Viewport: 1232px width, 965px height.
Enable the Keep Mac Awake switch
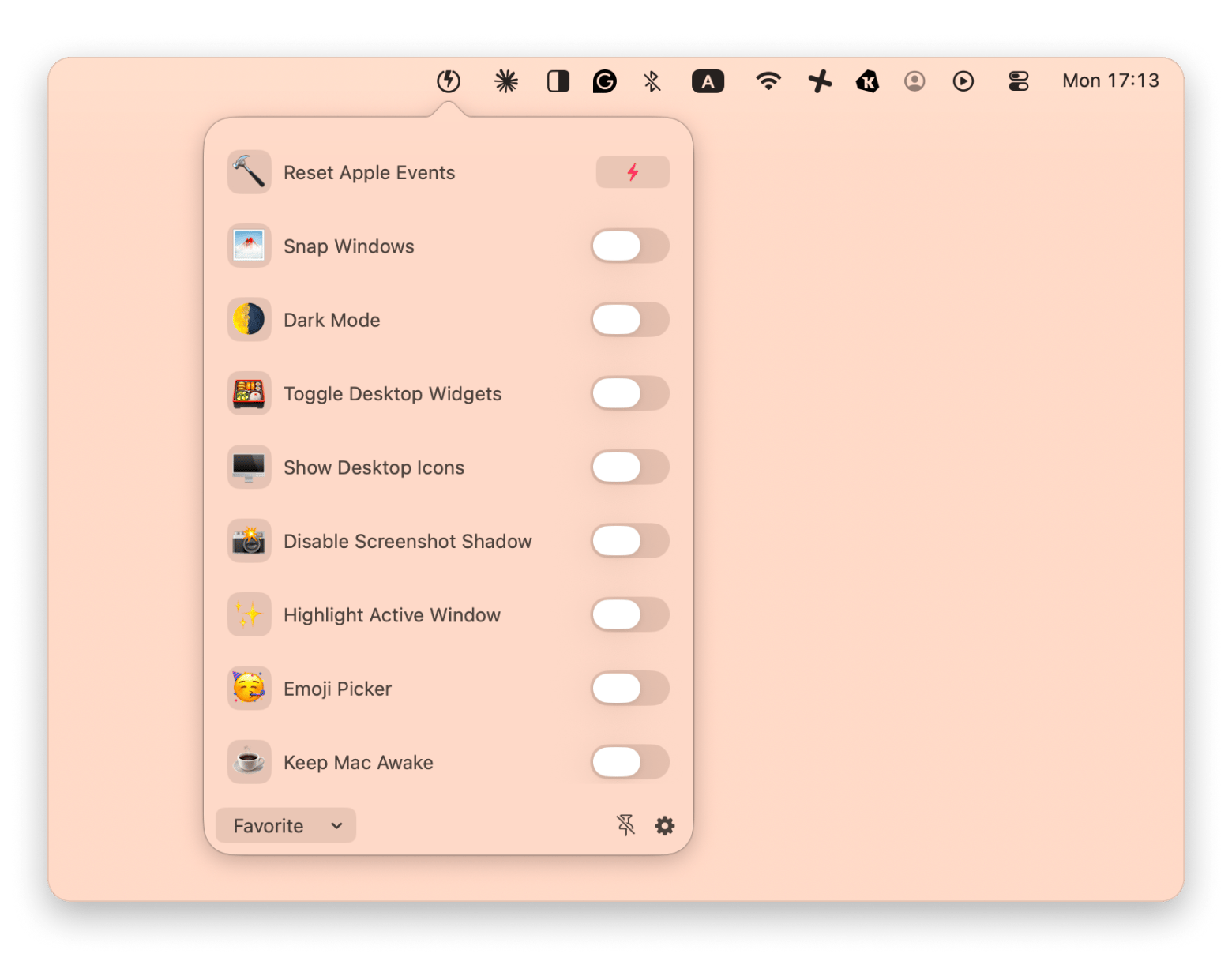(x=630, y=762)
